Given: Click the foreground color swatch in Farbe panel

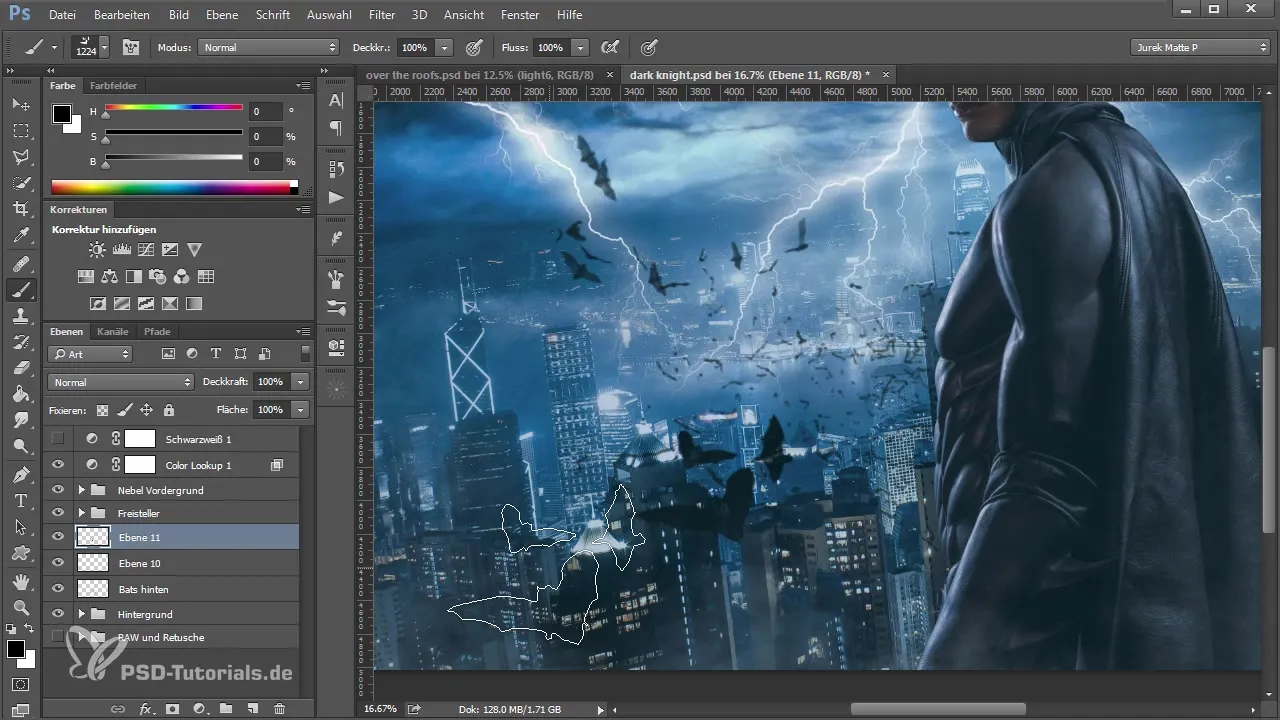Looking at the screenshot, I should tap(62, 113).
